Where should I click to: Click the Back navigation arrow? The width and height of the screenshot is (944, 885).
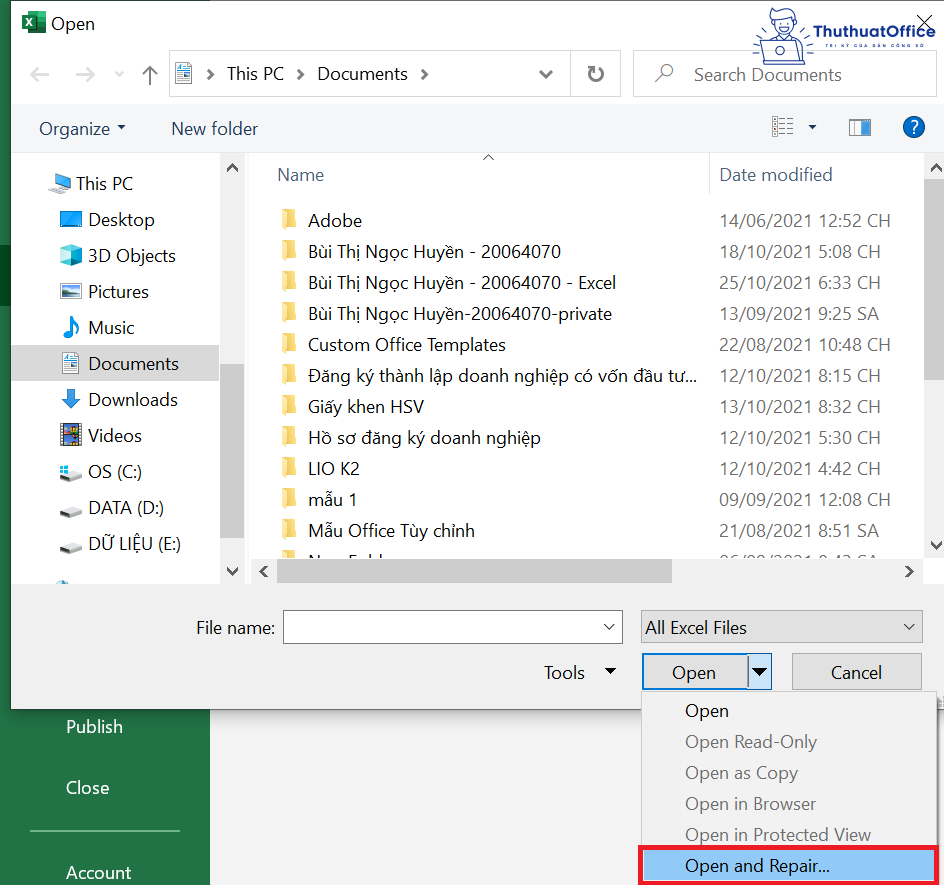[x=39, y=73]
